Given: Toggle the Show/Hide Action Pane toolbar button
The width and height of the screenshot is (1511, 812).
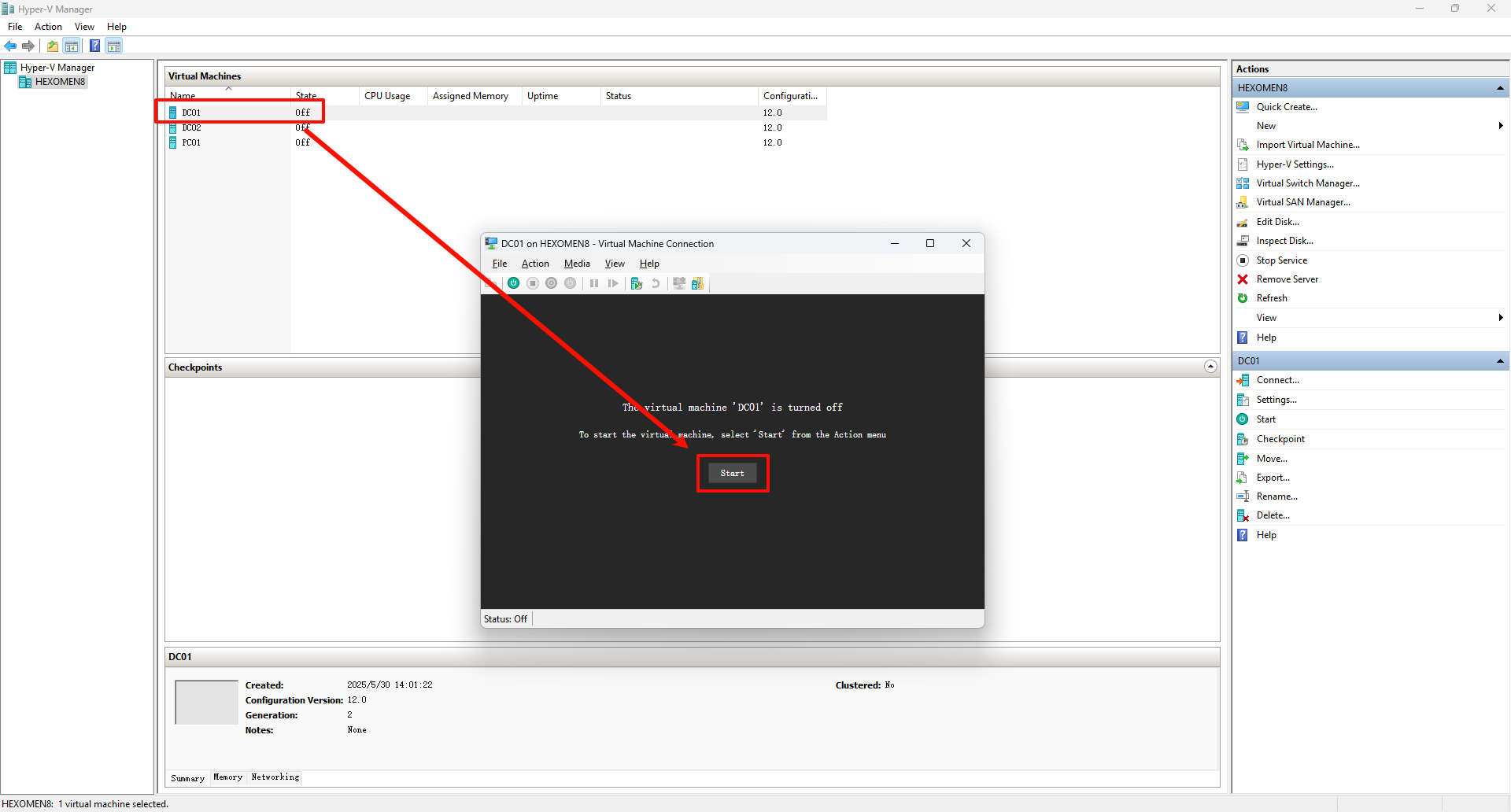Looking at the screenshot, I should point(114,46).
